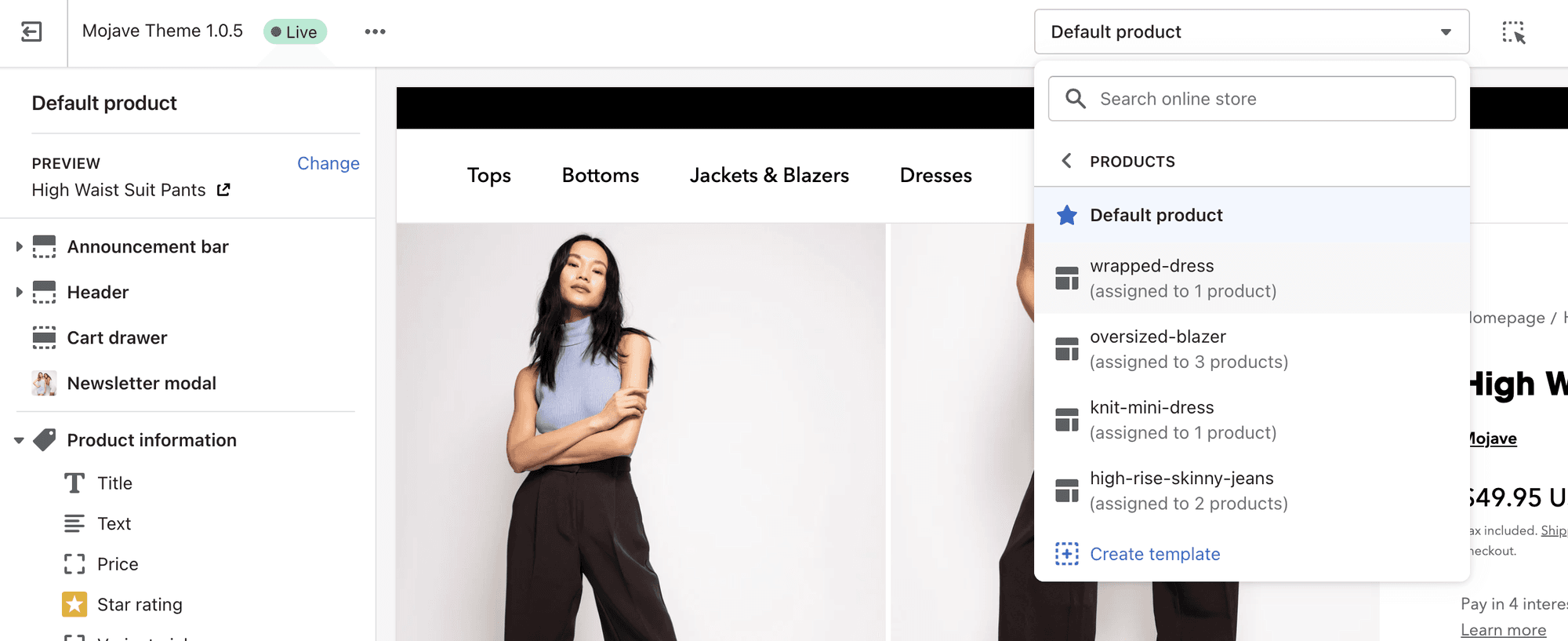Screen dimensions: 1568x641
Task: Click the oversized-blazer template icon
Action: [x=1066, y=348]
